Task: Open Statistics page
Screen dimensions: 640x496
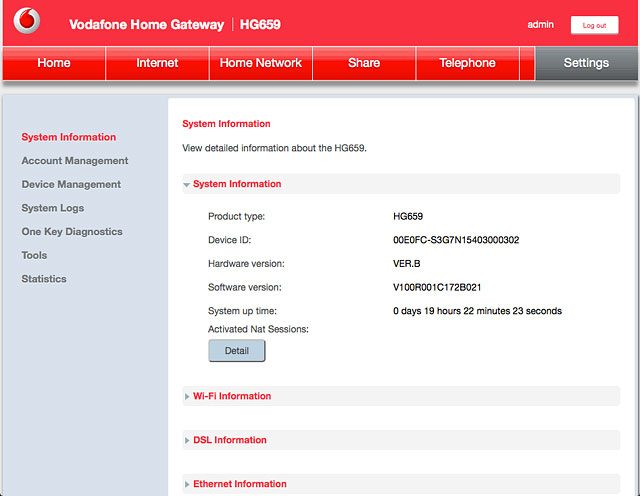Action: click(44, 279)
